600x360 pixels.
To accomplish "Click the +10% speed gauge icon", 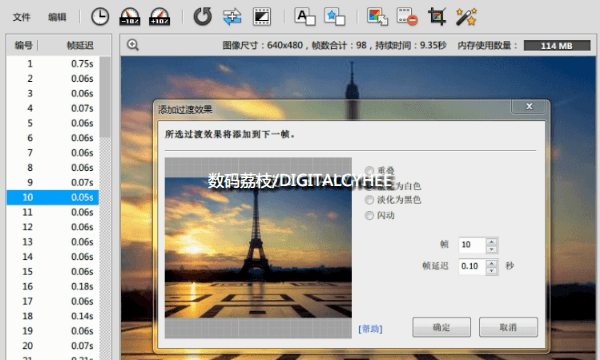I will tap(160, 17).
